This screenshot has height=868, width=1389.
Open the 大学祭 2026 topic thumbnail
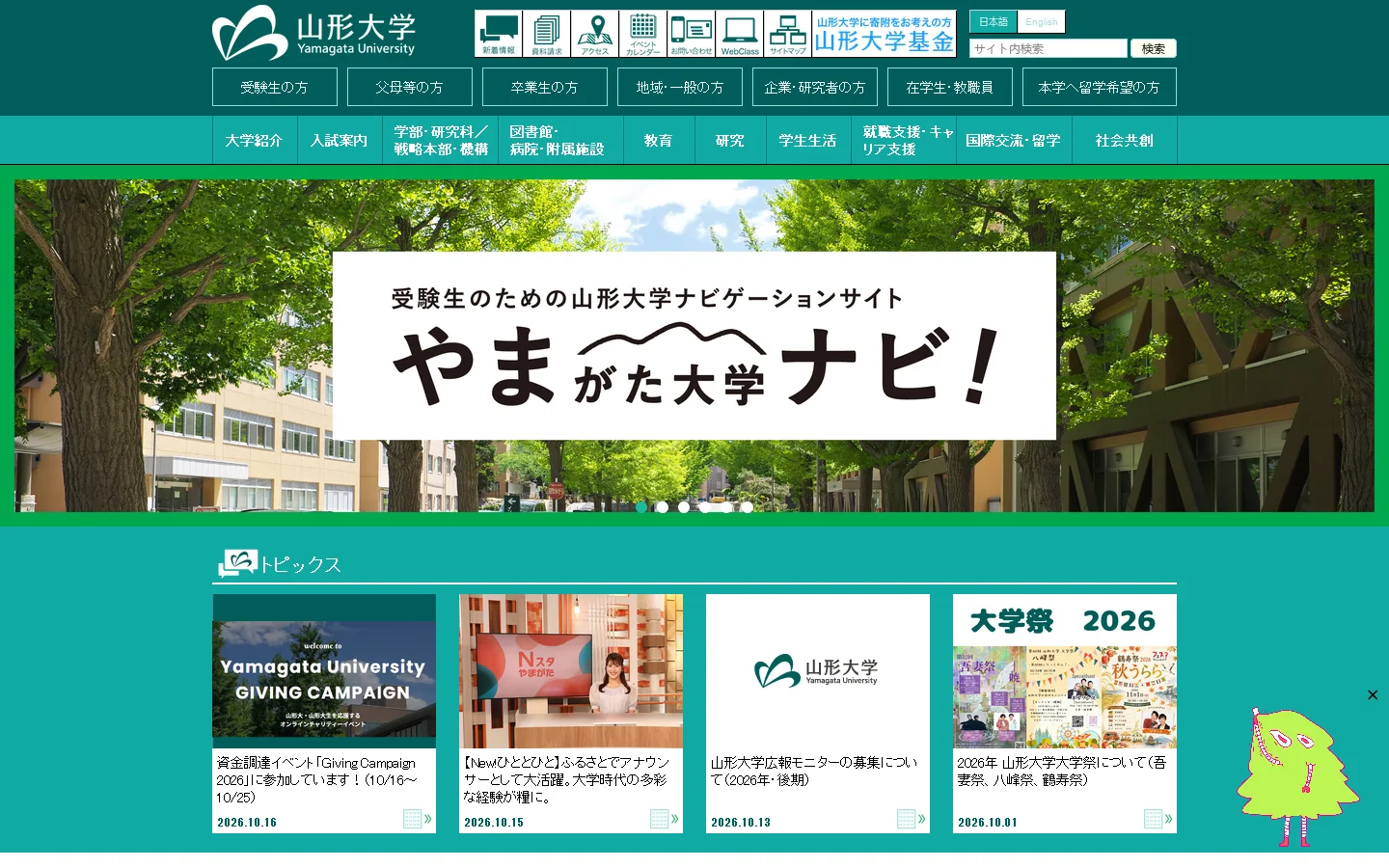tap(1065, 671)
